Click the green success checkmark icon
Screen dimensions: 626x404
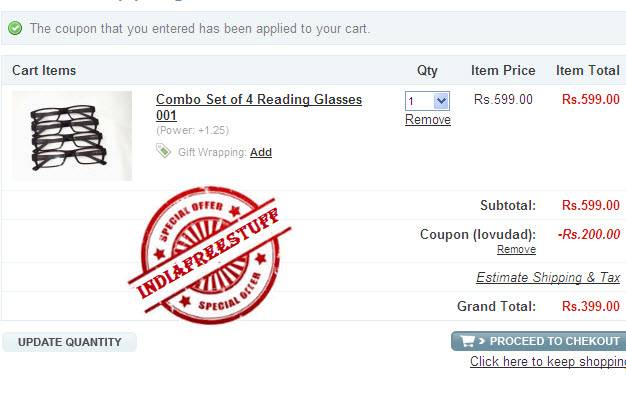pos(15,28)
